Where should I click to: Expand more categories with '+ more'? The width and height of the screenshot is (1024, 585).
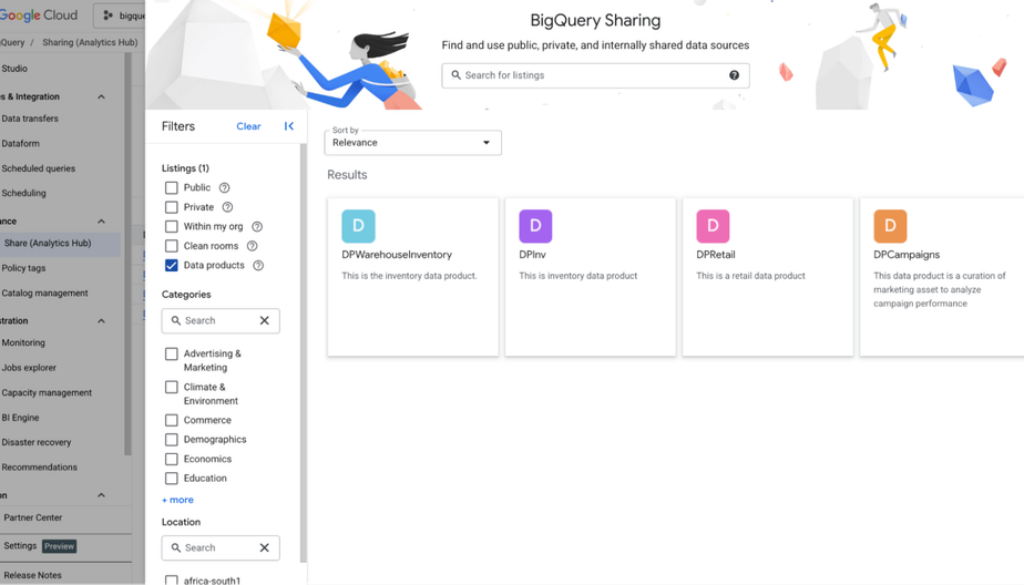pos(178,500)
